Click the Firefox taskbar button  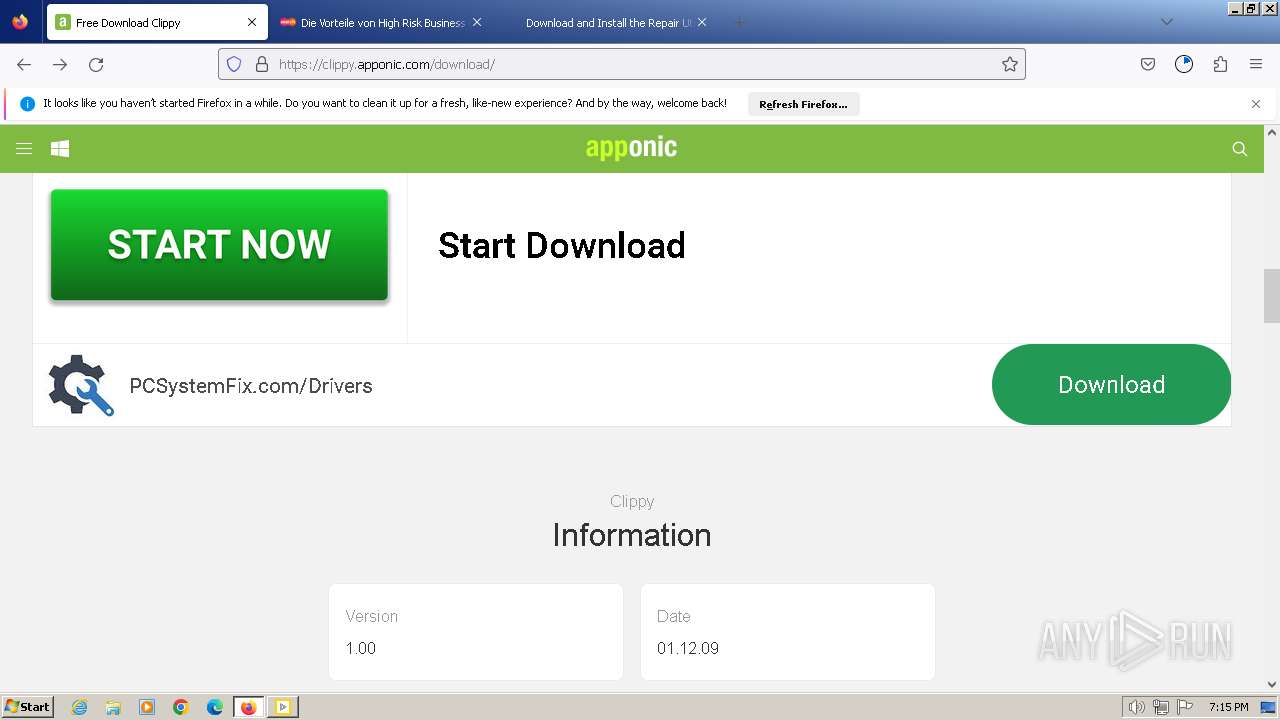pyautogui.click(x=249, y=707)
